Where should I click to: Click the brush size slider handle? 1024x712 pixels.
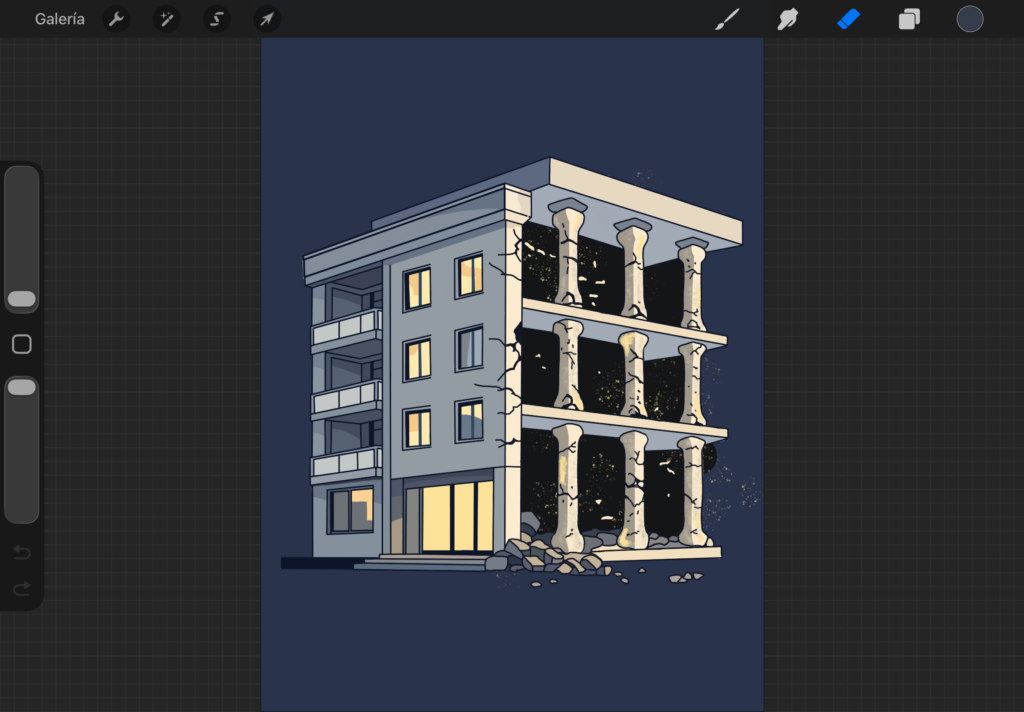pos(22,299)
